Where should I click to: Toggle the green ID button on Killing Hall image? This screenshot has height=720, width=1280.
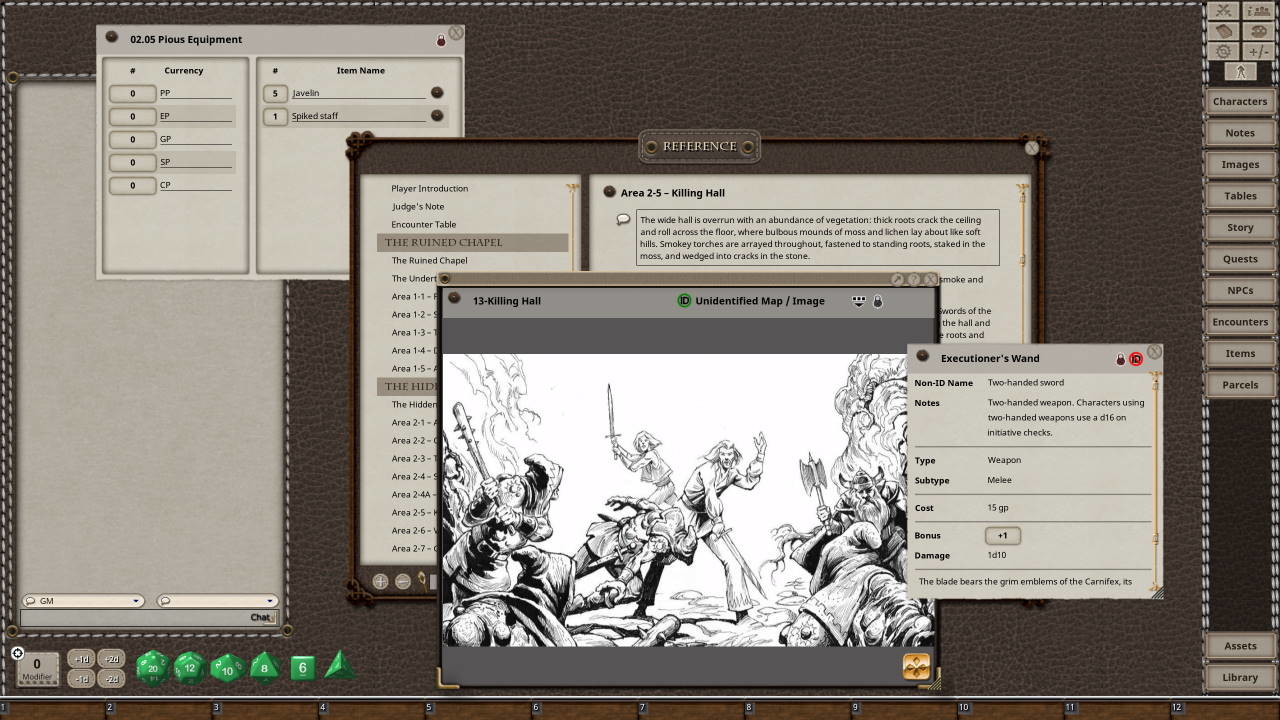684,300
